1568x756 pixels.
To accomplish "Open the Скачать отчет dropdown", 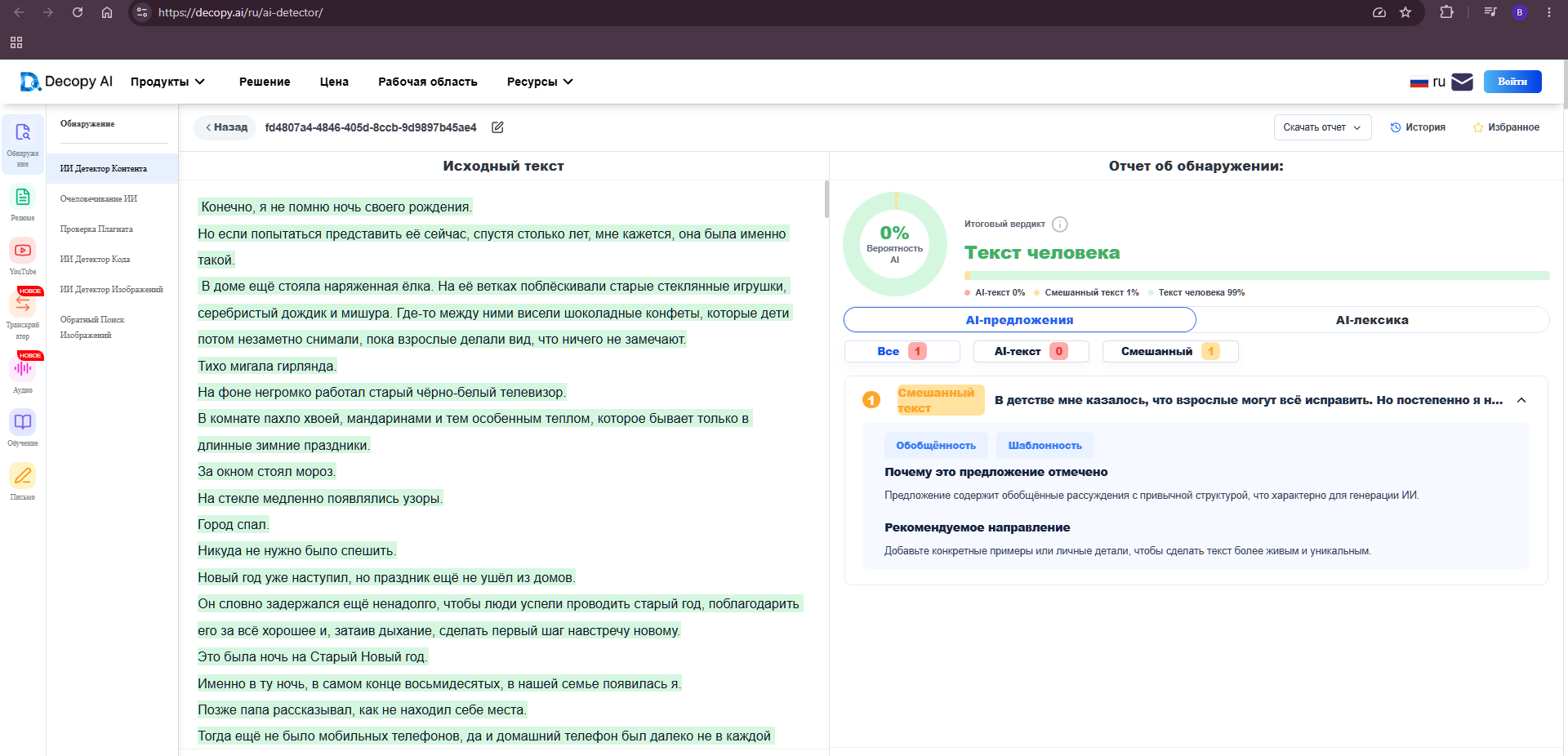I will 1322,127.
